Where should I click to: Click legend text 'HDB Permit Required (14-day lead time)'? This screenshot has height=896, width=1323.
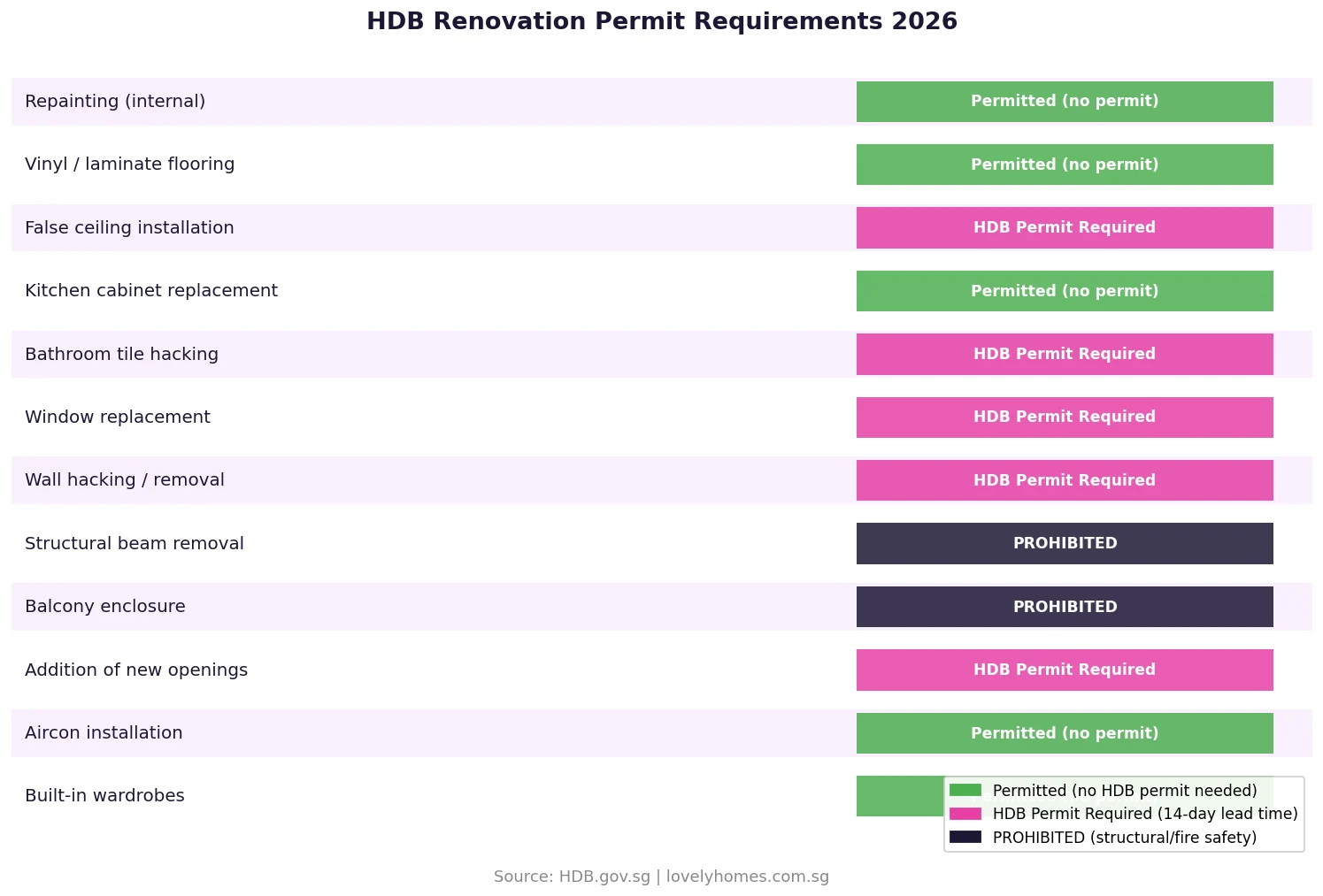click(x=1145, y=814)
